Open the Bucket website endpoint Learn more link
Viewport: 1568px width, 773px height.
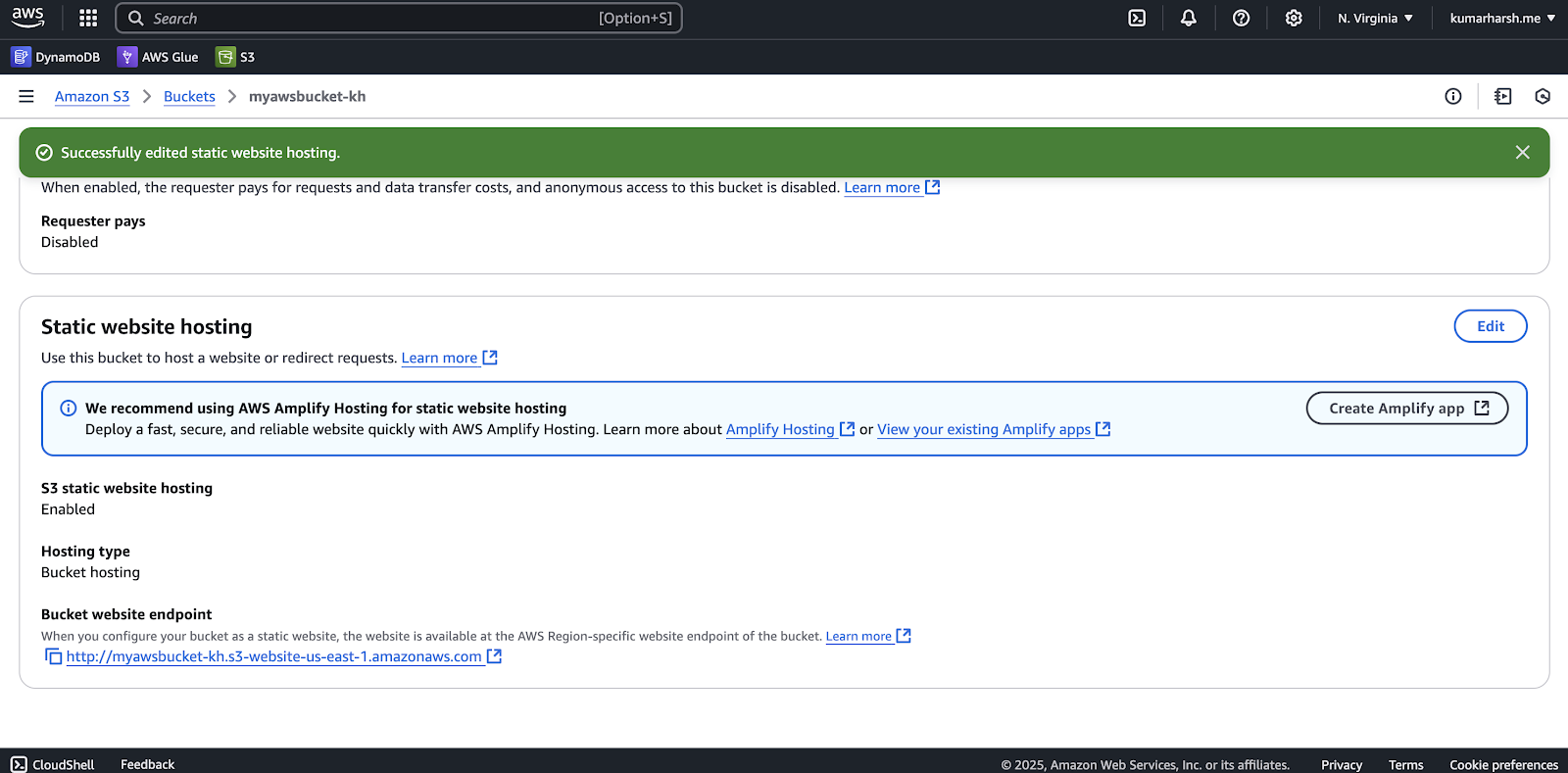pyautogui.click(x=858, y=636)
